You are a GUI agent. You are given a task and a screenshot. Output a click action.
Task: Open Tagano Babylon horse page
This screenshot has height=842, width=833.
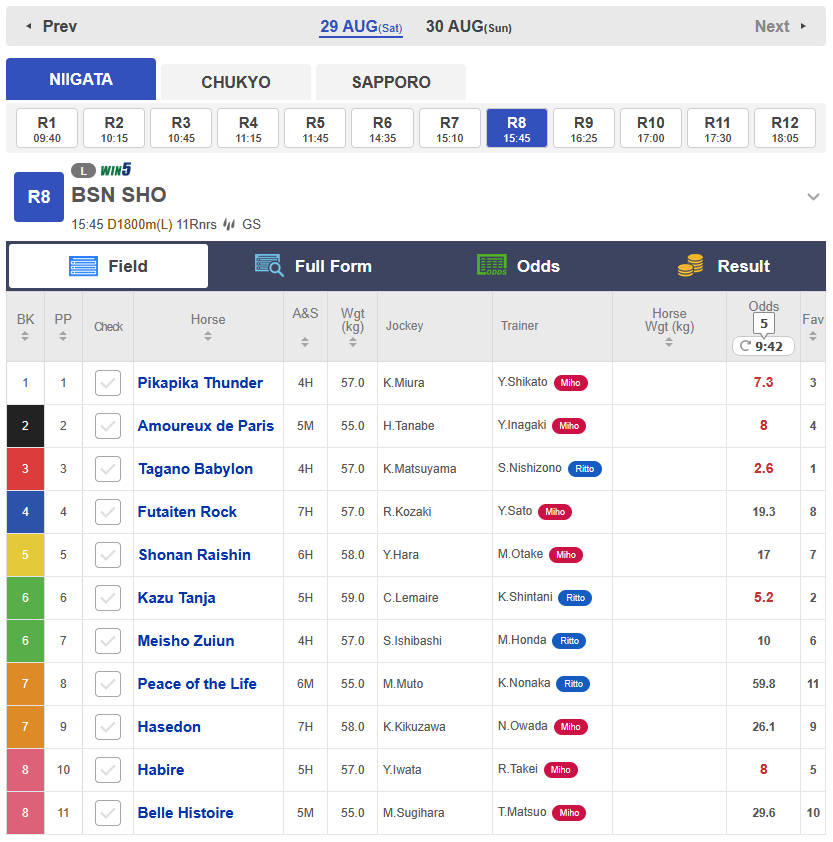point(195,469)
